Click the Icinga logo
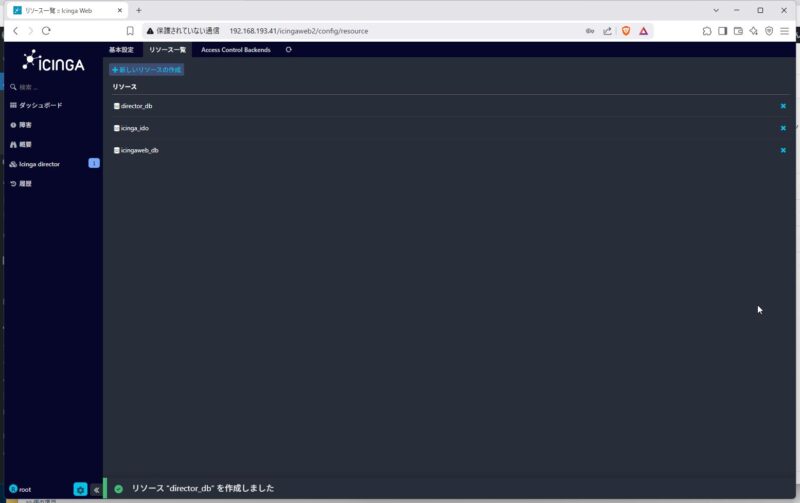This screenshot has height=503, width=800. pos(54,61)
